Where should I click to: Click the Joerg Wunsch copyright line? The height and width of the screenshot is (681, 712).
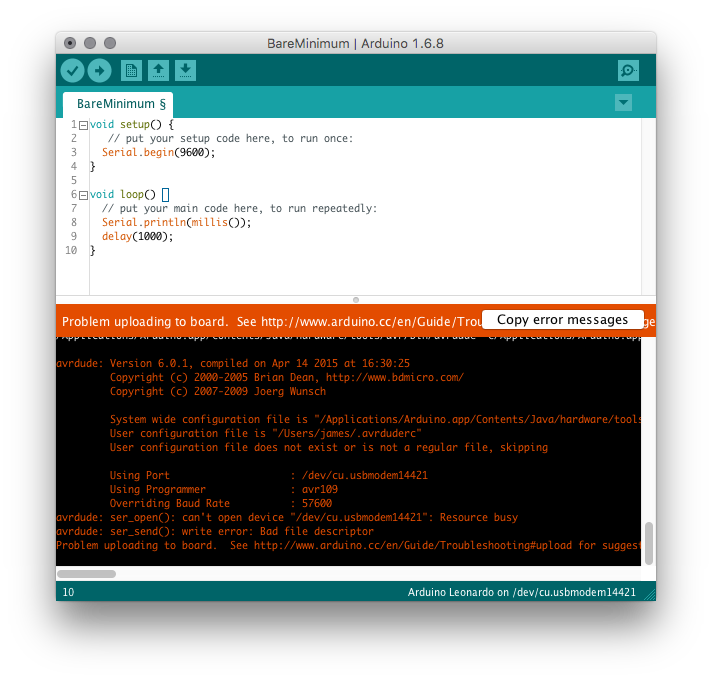(218, 392)
